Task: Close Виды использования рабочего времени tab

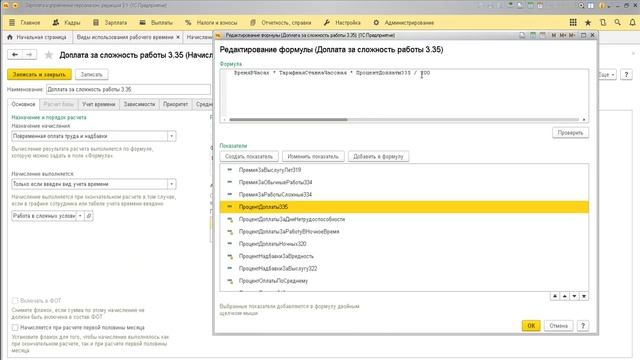Action: [178, 37]
